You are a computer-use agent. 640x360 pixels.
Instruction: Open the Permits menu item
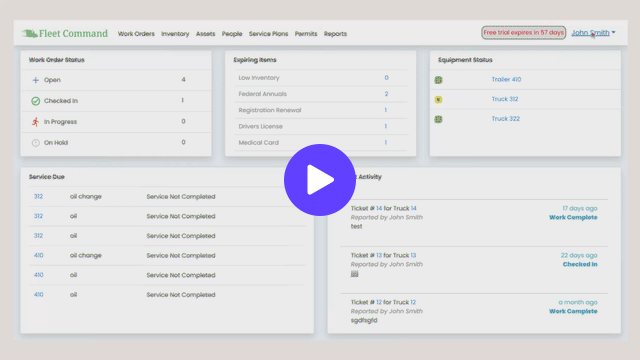coord(306,34)
